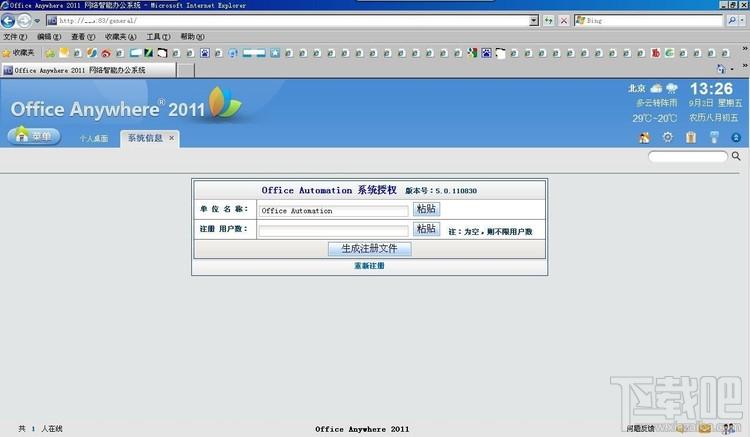The image size is (750, 437).
Task: Click the Office Anywhere 2011 footer text
Action: [362, 429]
